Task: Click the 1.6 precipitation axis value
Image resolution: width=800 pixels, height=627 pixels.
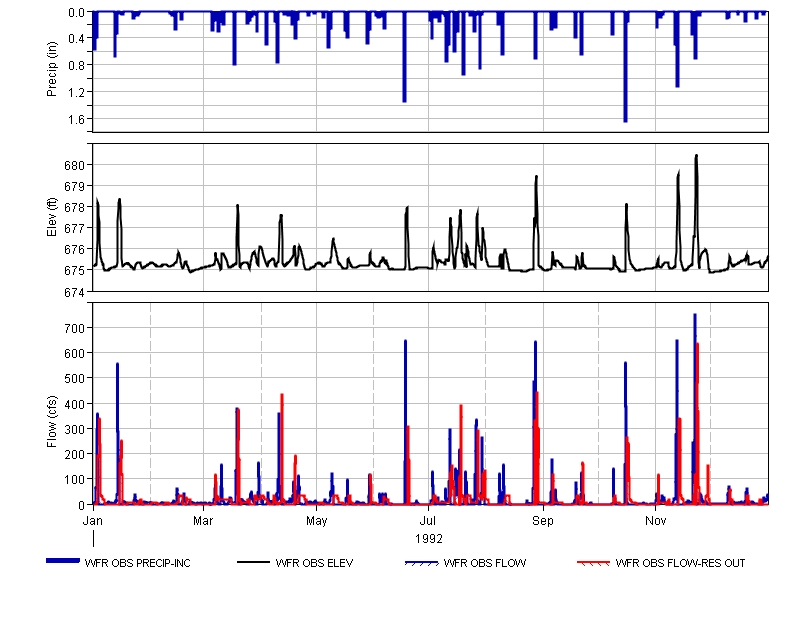Action: click(77, 119)
